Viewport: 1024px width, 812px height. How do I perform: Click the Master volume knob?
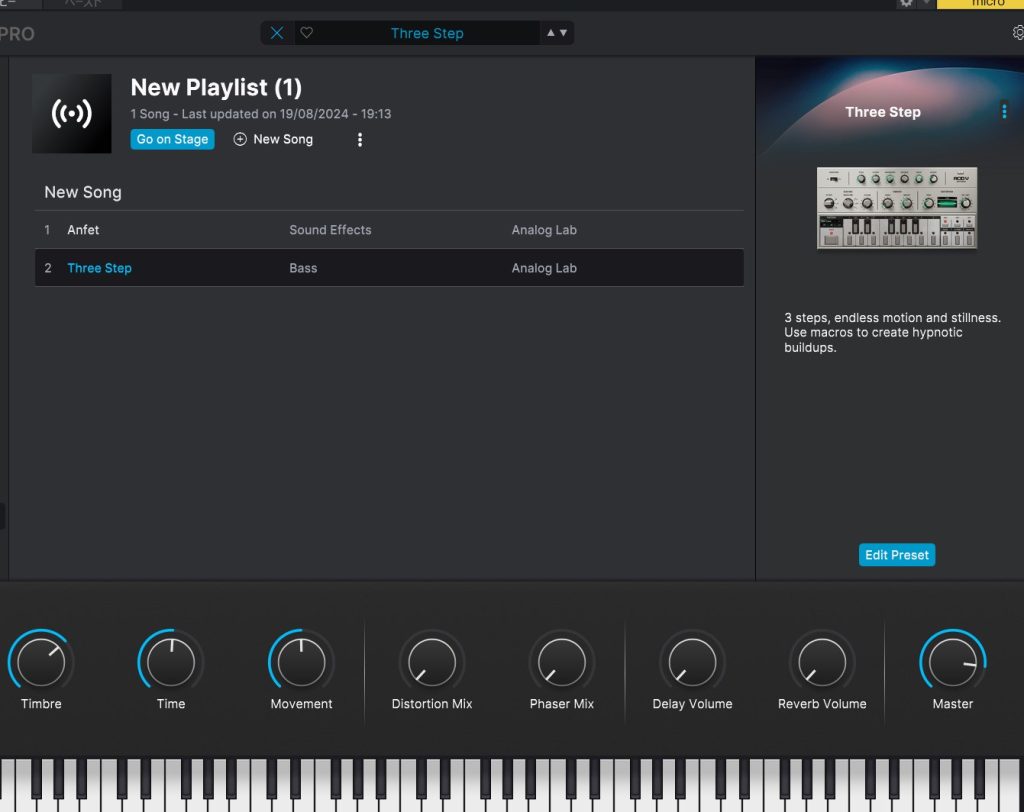coord(952,662)
